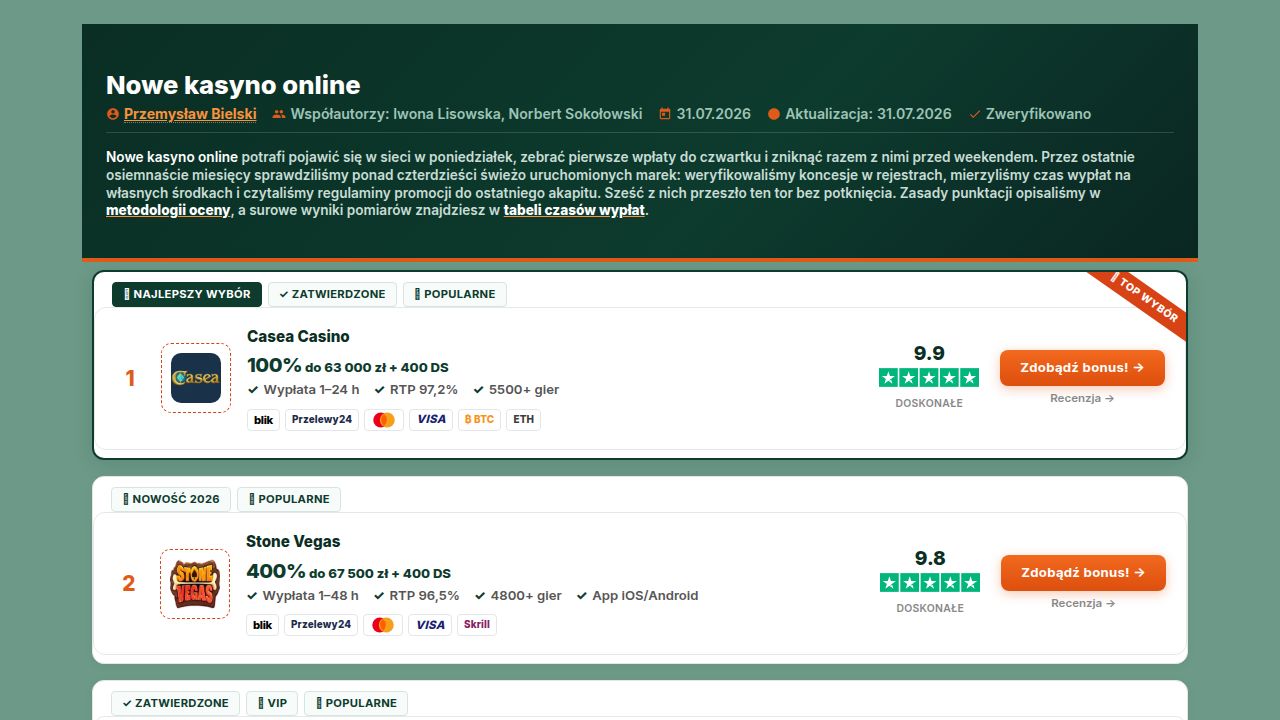Click the 'Wypłata 1–48 h' feature
The width and height of the screenshot is (1280, 720).
(302, 596)
